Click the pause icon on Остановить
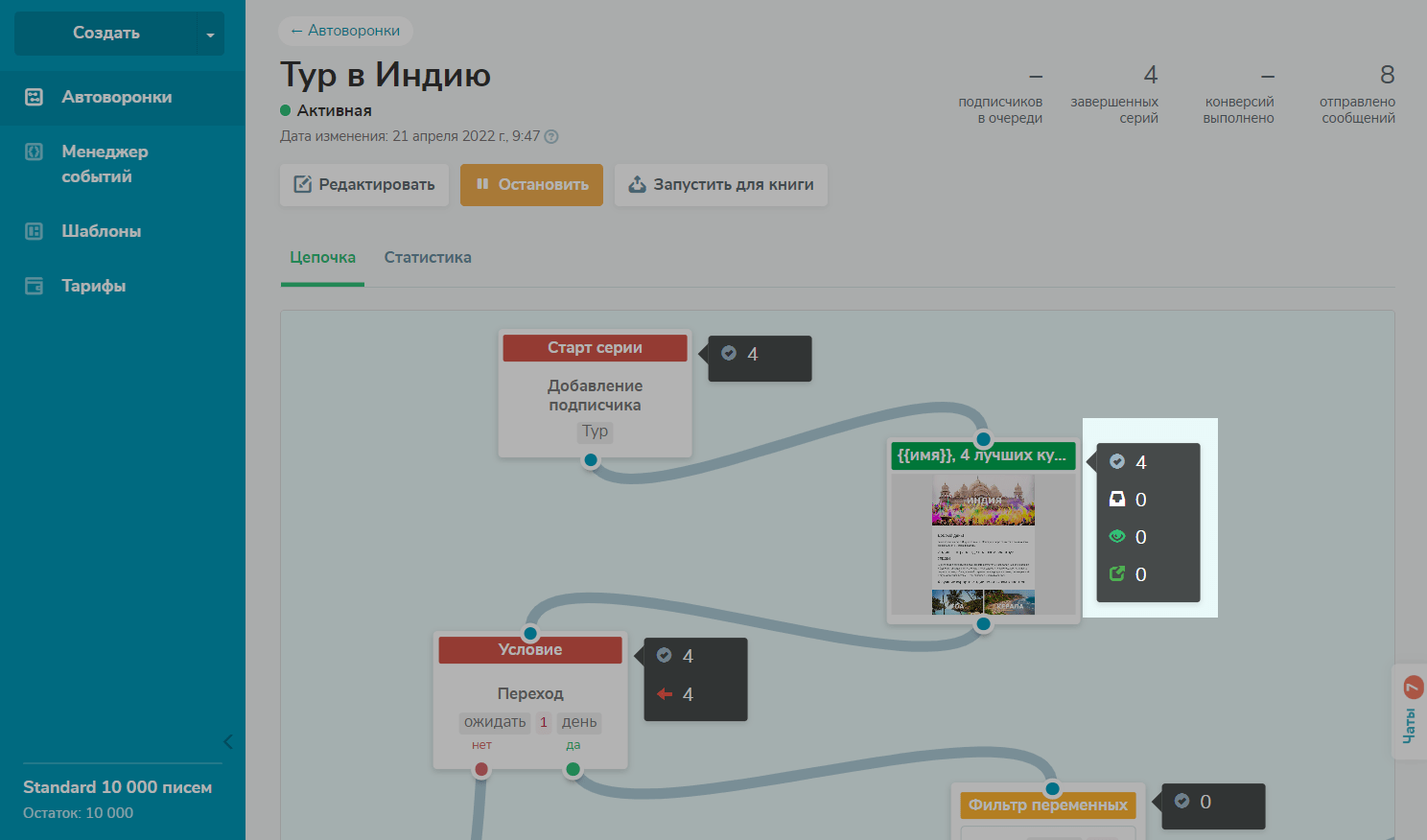Screen dimensions: 1427x840 click(x=482, y=184)
